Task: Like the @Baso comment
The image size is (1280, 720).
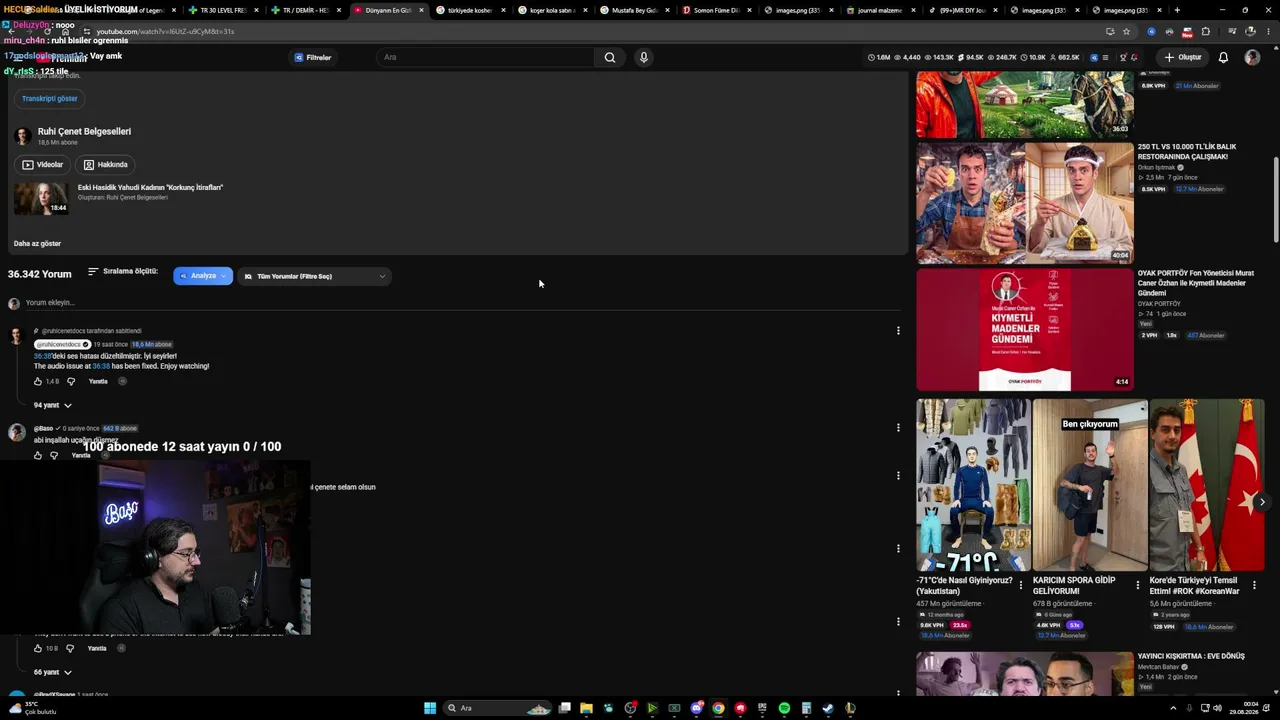Action: point(38,455)
